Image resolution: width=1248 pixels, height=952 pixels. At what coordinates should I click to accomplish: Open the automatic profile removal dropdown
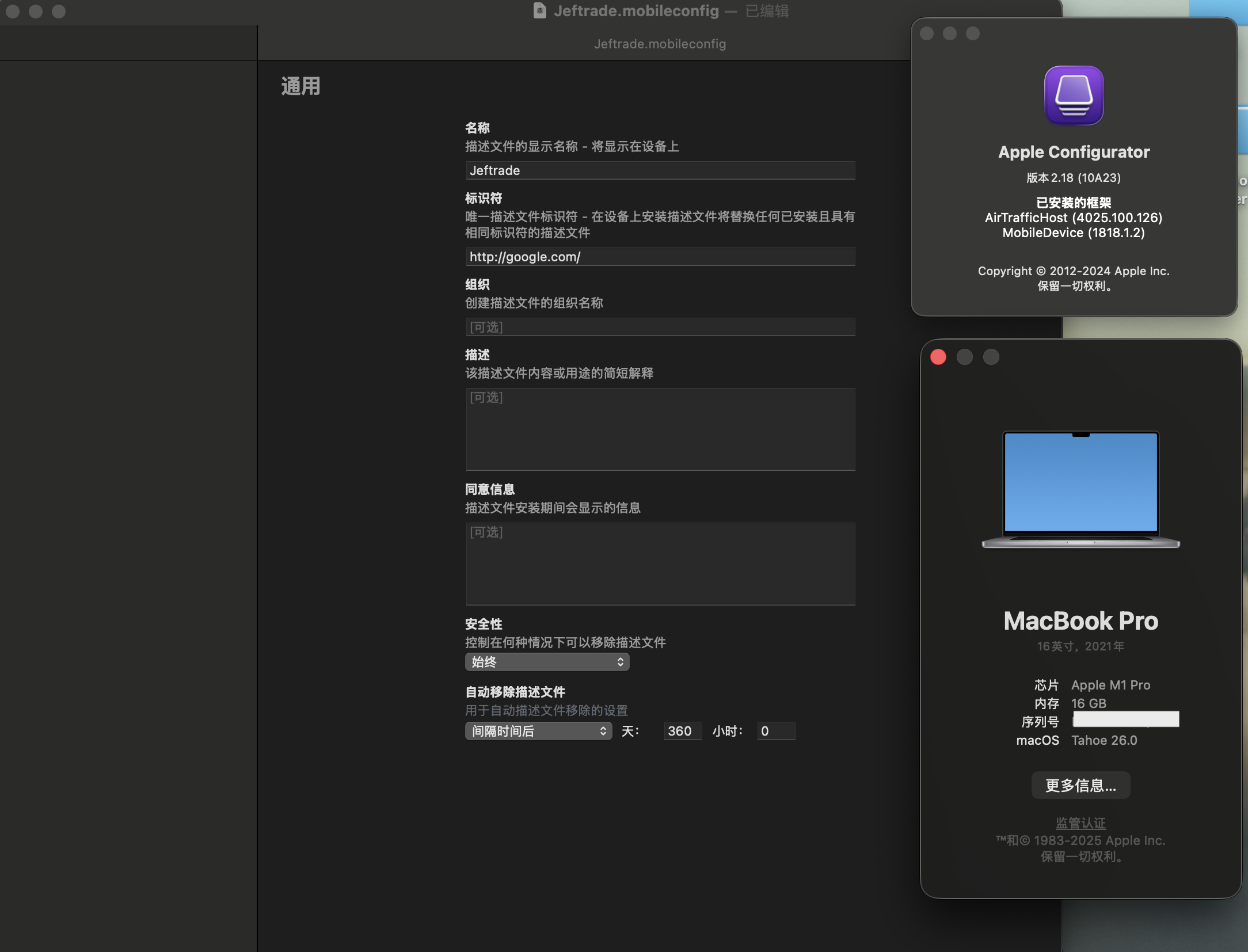pyautogui.click(x=538, y=731)
